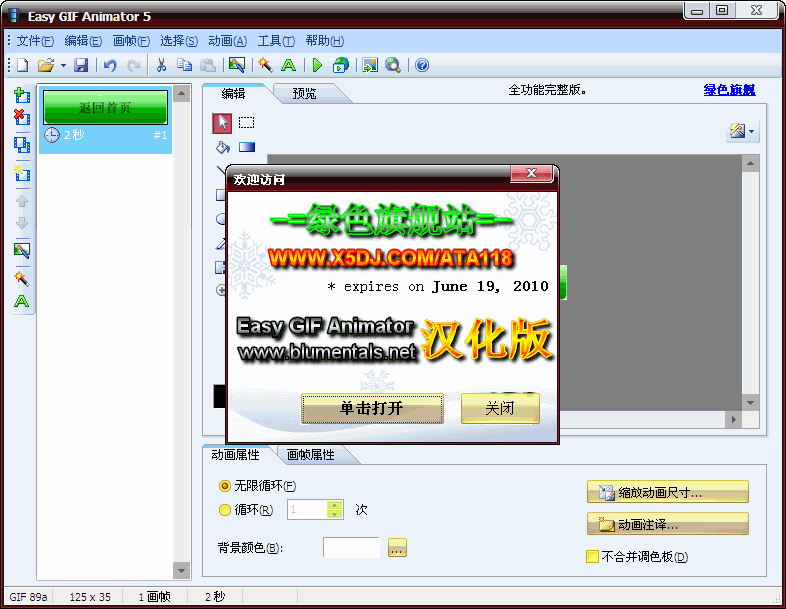
Task: Duplicate the frame via sidebar icon
Action: [x=22, y=144]
